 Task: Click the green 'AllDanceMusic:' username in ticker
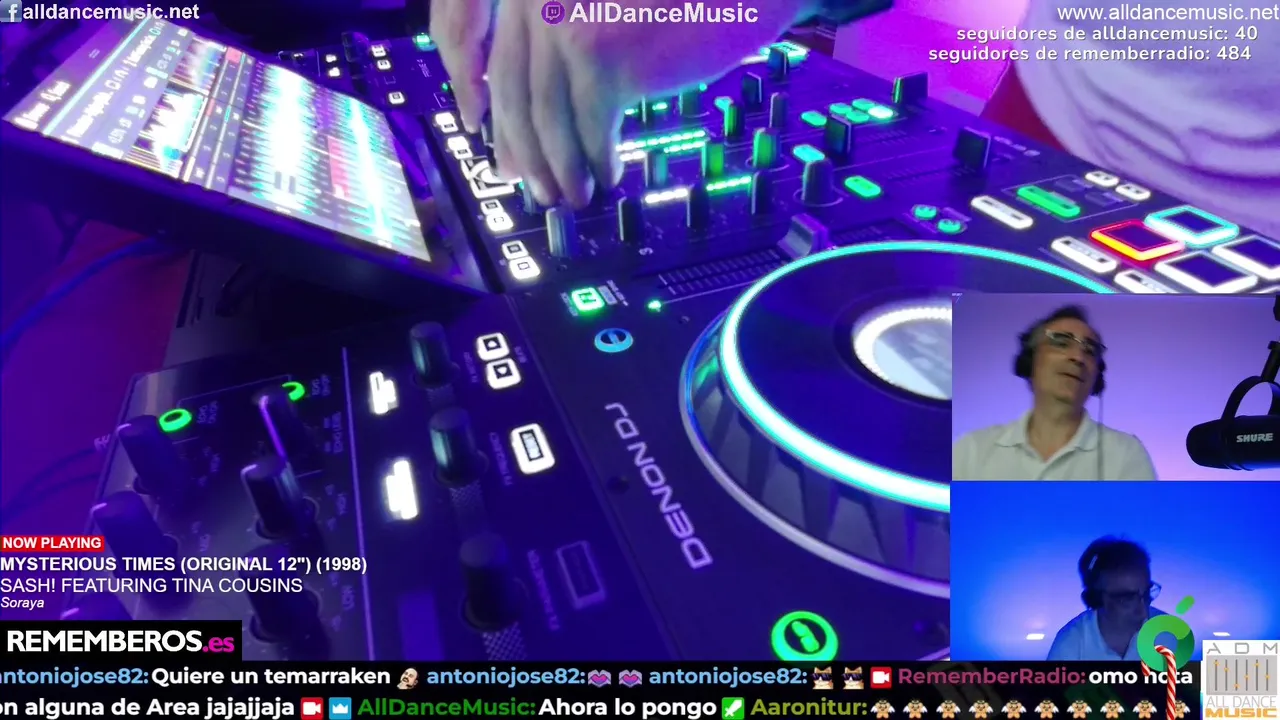[445, 708]
